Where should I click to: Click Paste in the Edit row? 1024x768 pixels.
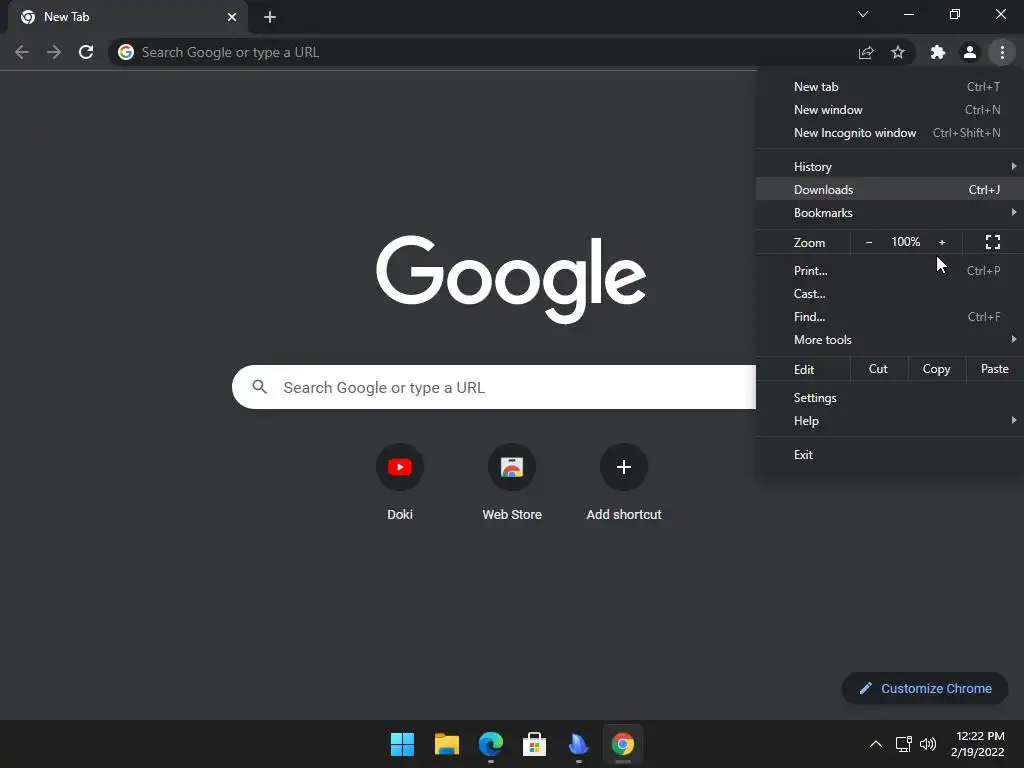click(x=995, y=369)
